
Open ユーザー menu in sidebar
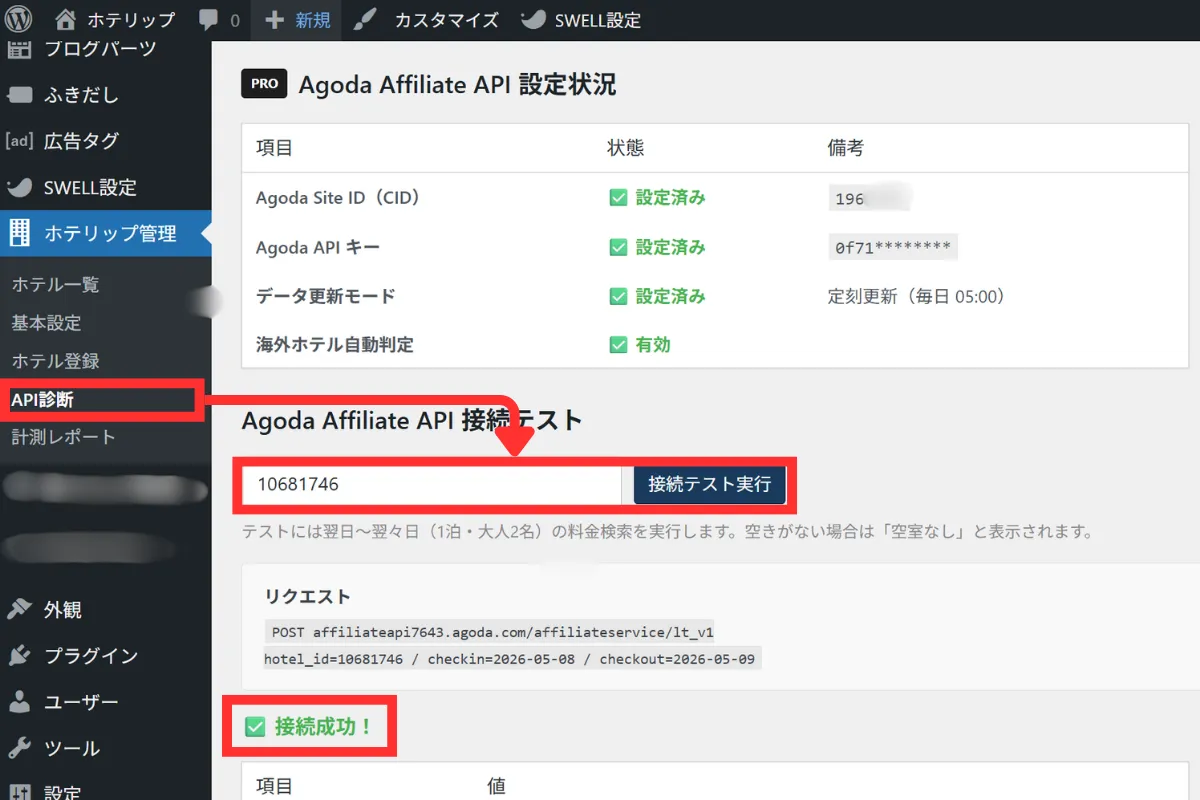pyautogui.click(x=81, y=702)
